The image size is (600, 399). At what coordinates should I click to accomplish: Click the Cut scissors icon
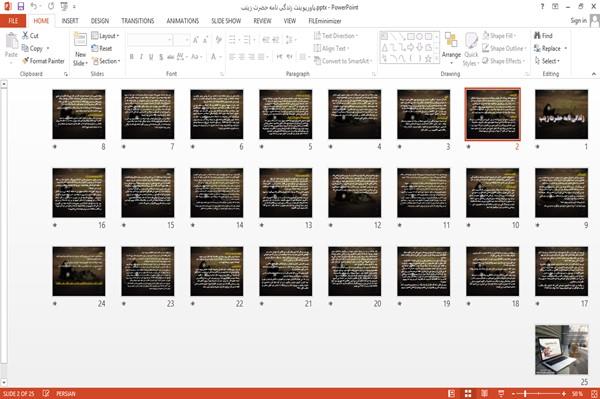[25, 36]
